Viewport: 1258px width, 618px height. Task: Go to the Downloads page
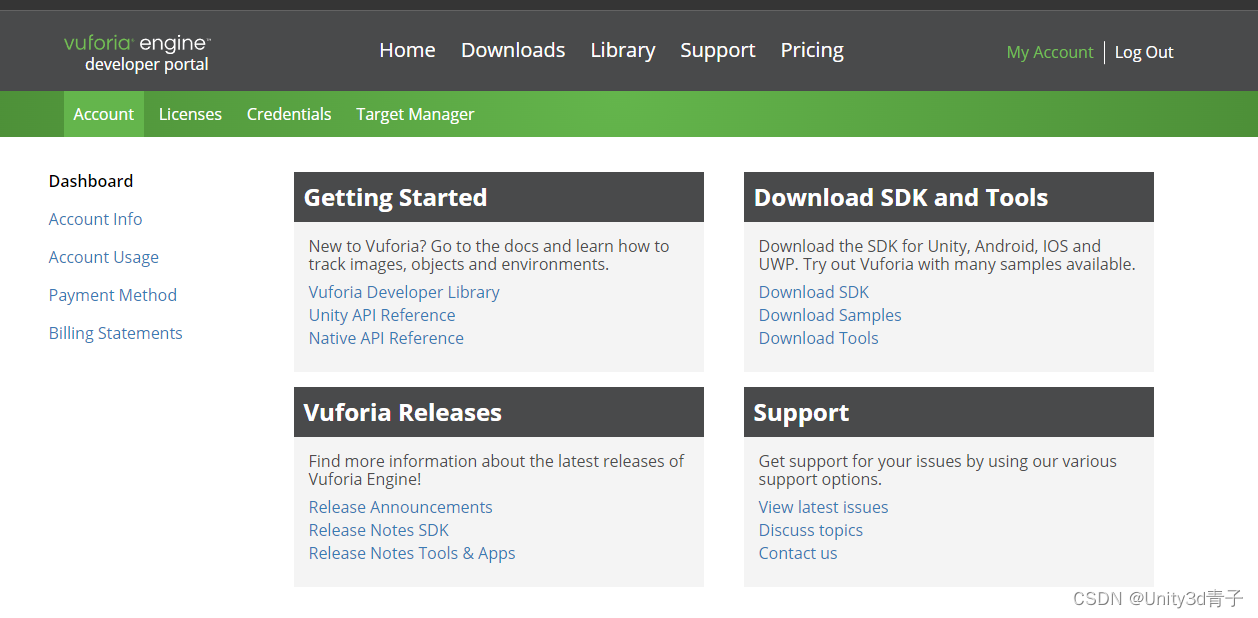tap(513, 50)
